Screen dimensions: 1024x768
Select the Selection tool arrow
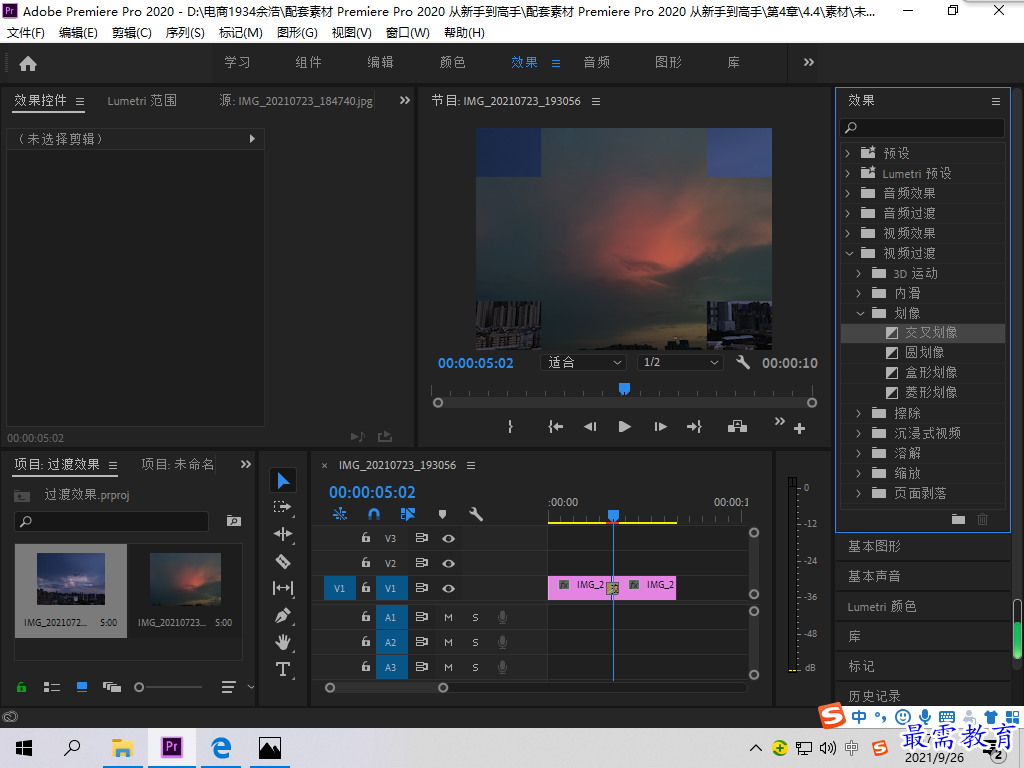pyautogui.click(x=283, y=481)
